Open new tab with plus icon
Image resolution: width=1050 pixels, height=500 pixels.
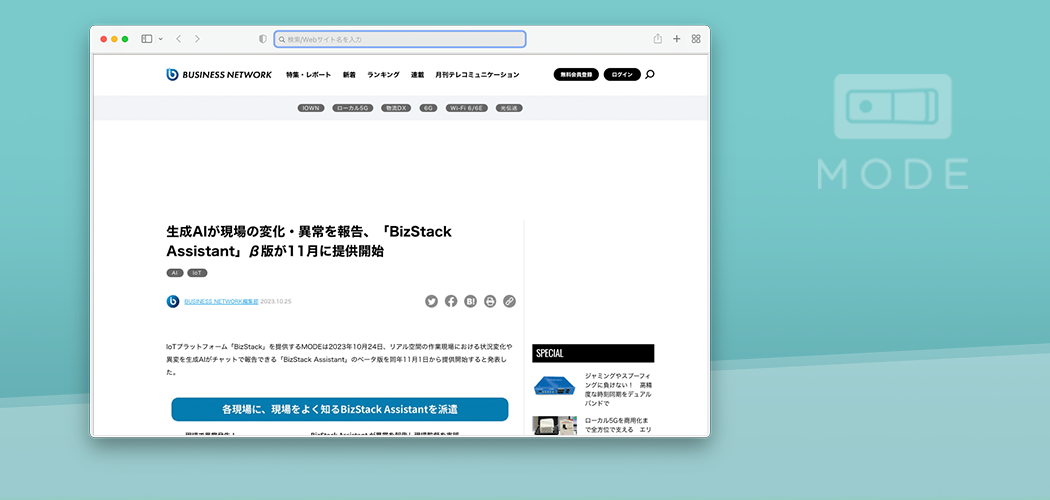coord(677,39)
